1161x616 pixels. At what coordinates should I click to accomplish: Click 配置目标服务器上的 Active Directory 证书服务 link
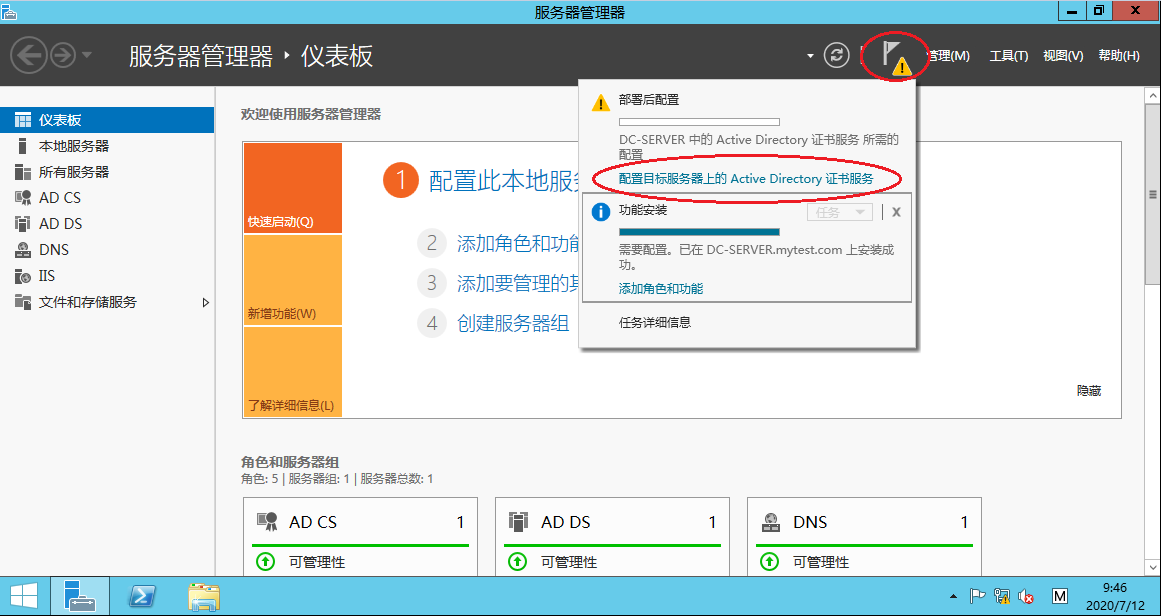pos(746,178)
